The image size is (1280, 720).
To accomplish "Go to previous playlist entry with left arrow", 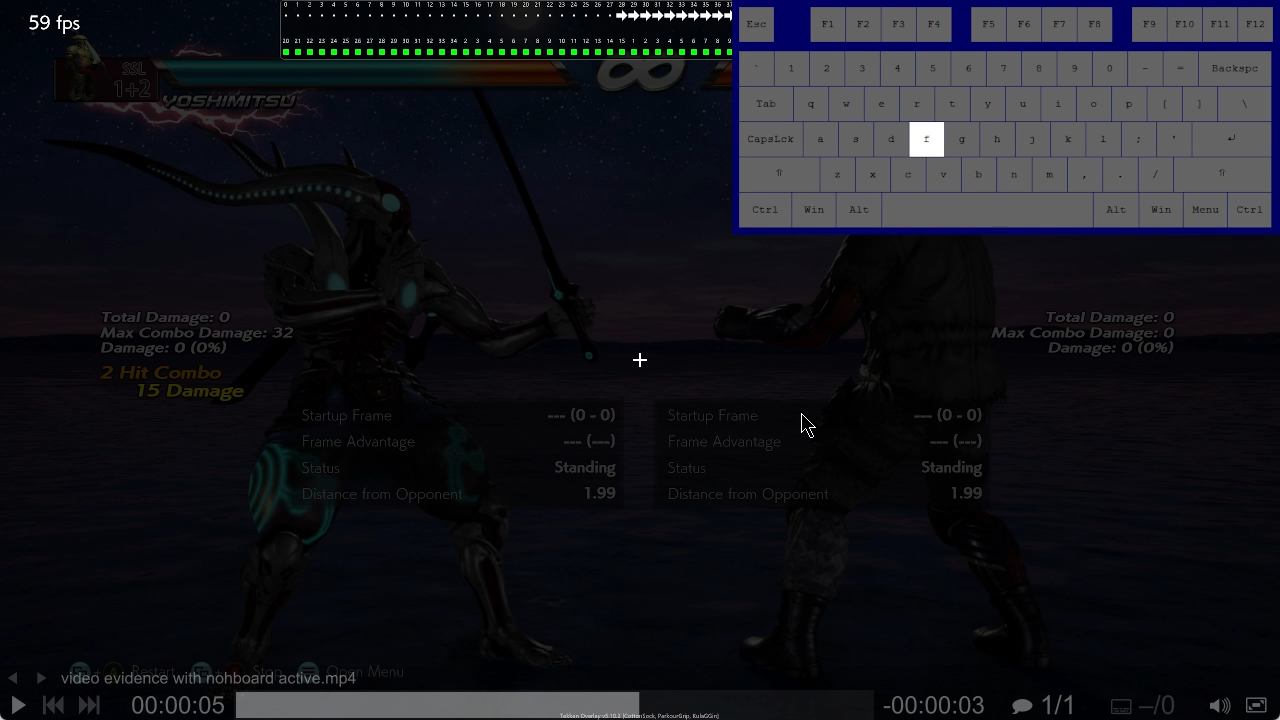I will [x=13, y=677].
